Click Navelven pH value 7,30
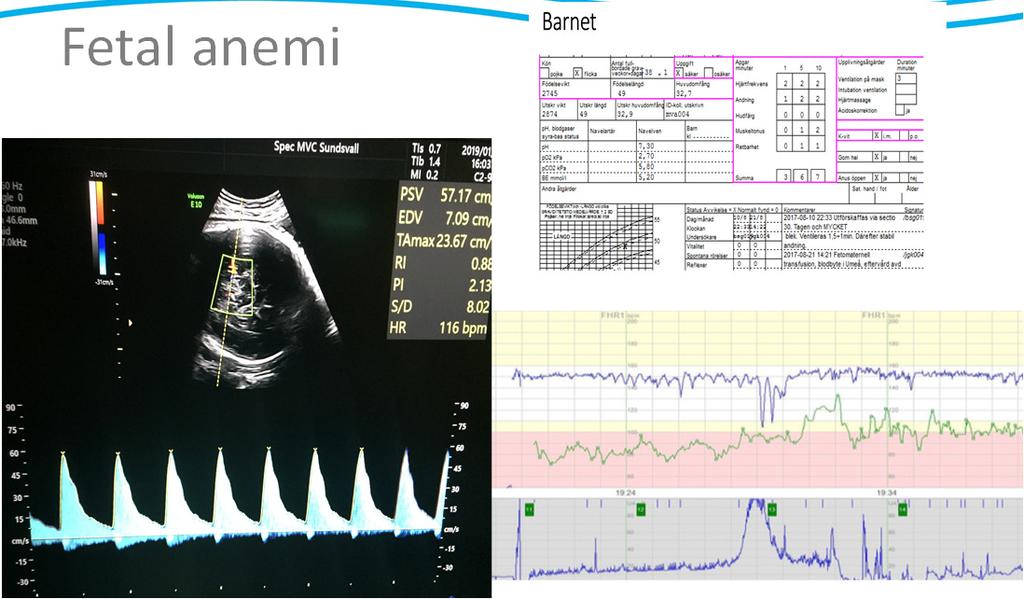Viewport: 1024px width, 599px height. pyautogui.click(x=647, y=146)
